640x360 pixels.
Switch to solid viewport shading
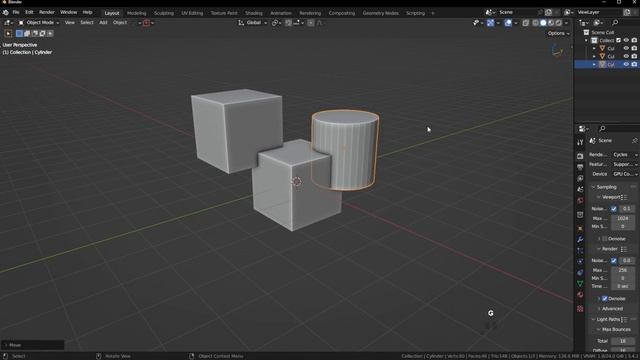(x=543, y=23)
